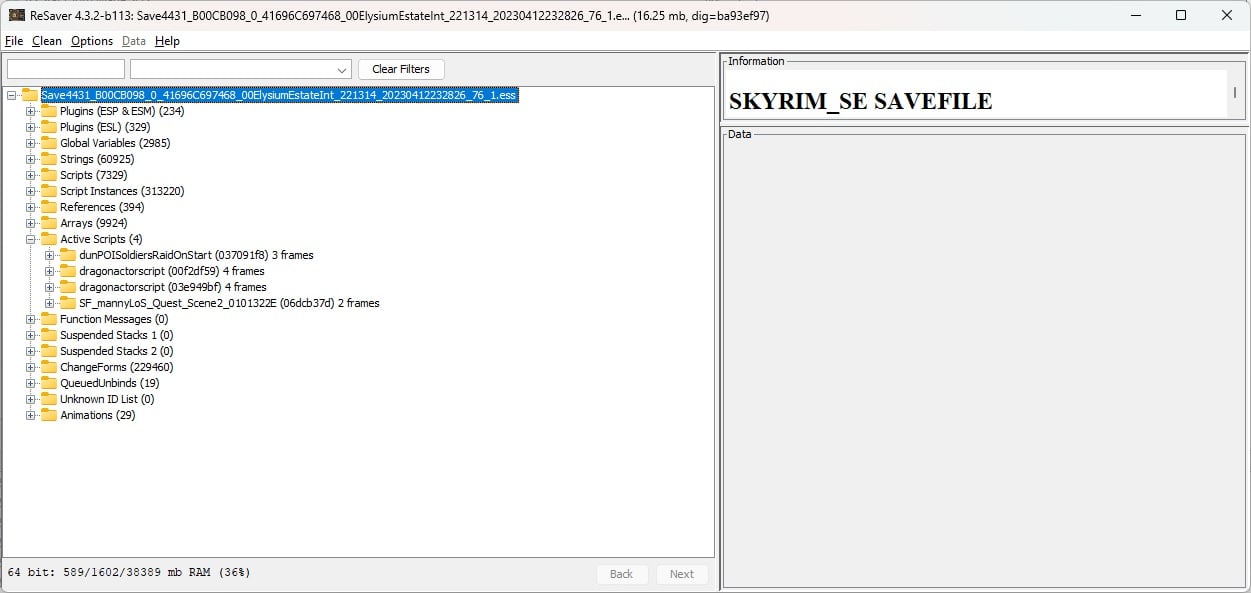
Task: Open the Help menu
Action: pos(167,41)
